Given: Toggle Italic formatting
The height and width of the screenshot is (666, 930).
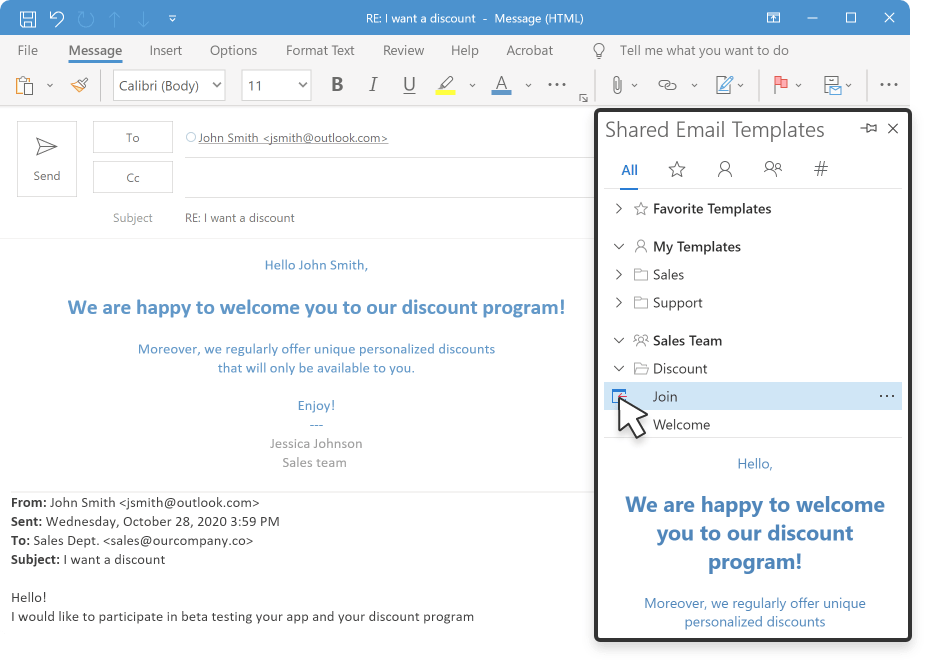Looking at the screenshot, I should [373, 86].
